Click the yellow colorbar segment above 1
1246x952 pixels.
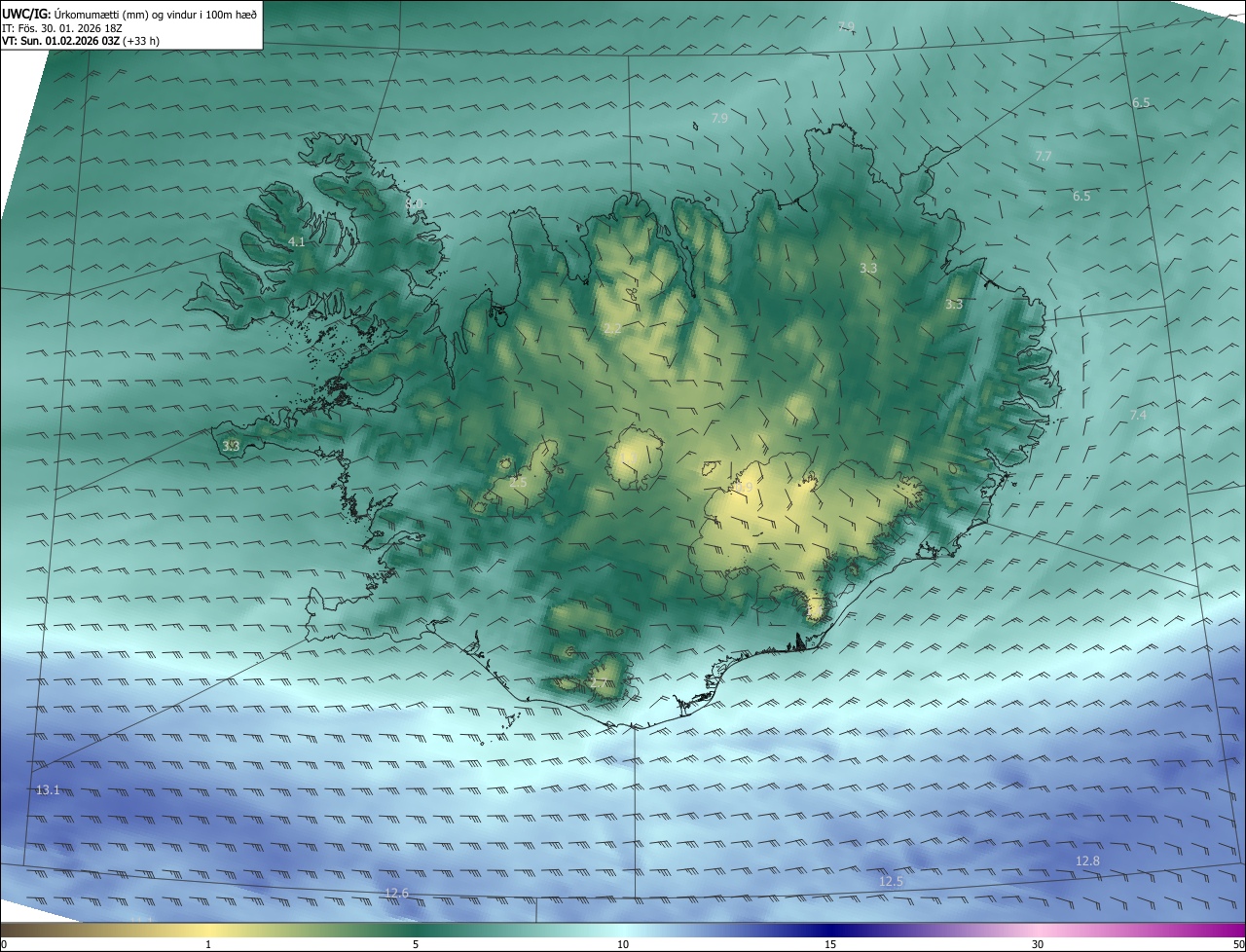[x=208, y=930]
